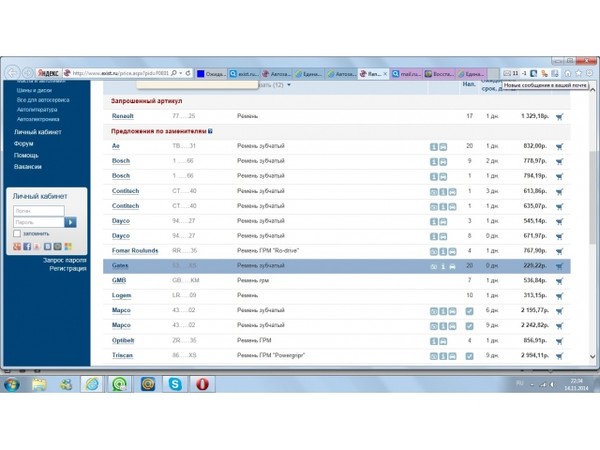Switch to the mail.ru browser tab
Image resolution: width=600 pixels, height=450 pixels.
pos(406,74)
